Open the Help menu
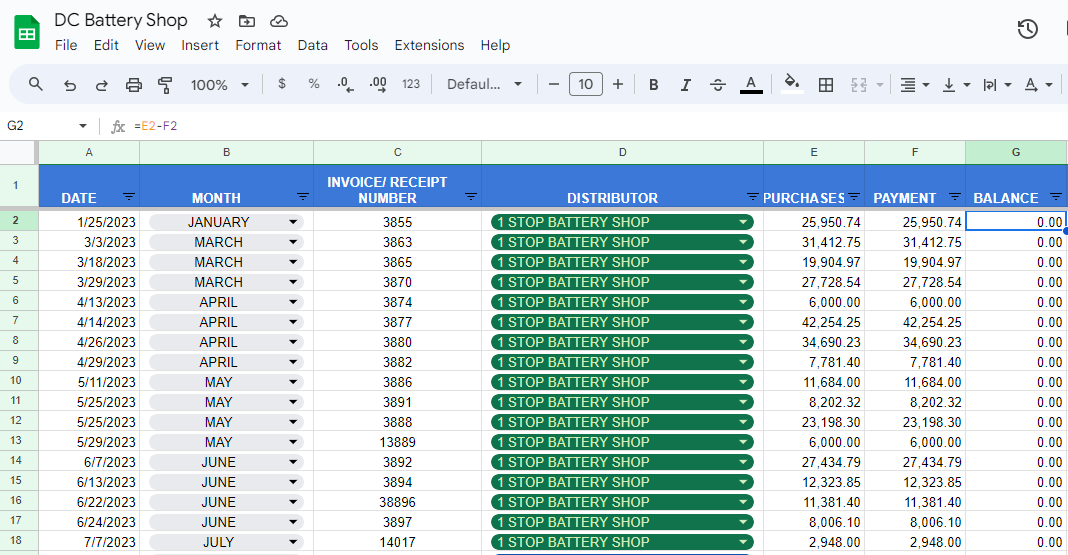The width and height of the screenshot is (1068, 555). click(x=495, y=45)
